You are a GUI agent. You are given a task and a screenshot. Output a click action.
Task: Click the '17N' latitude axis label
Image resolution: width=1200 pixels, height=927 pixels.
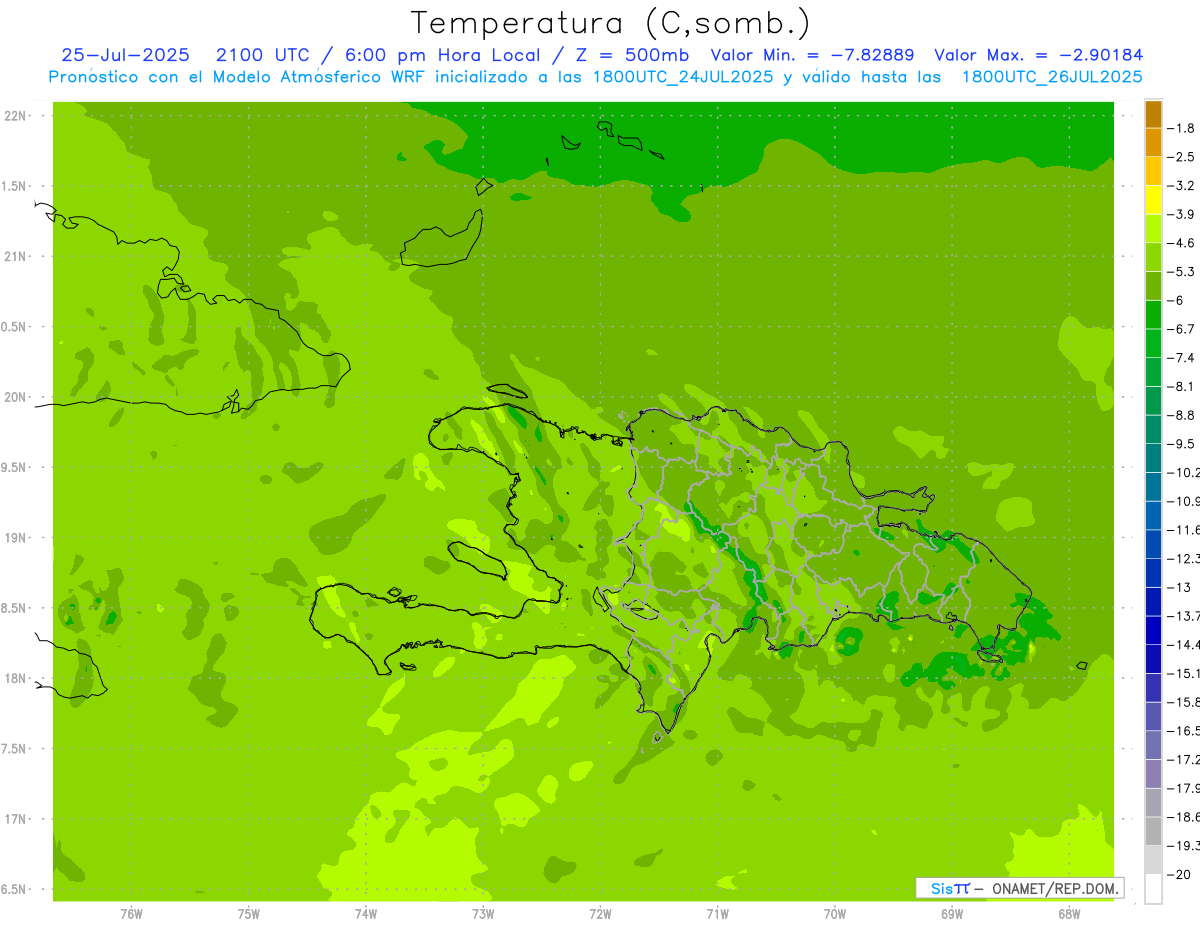click(x=15, y=820)
